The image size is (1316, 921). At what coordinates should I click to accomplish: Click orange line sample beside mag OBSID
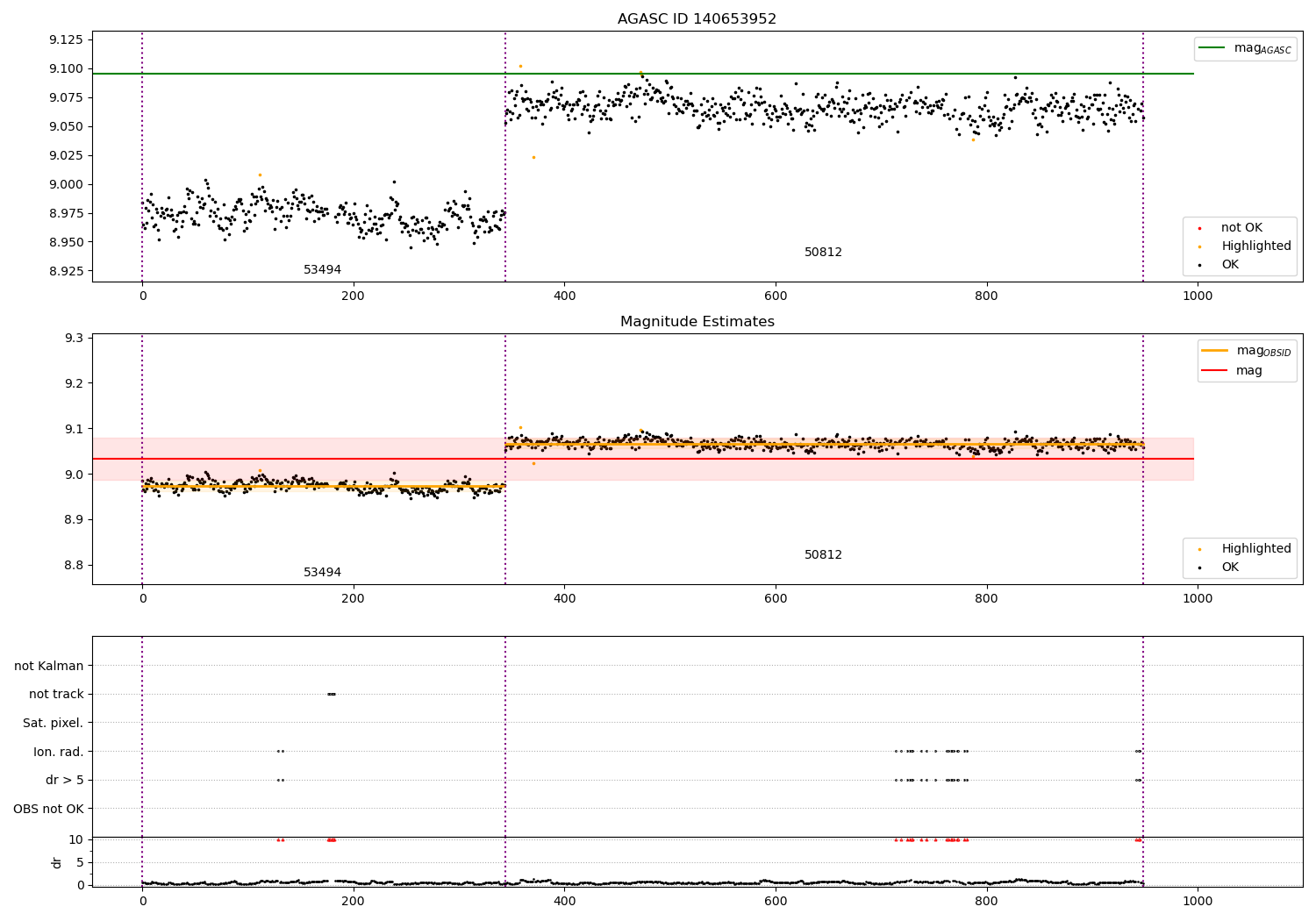[1215, 351]
